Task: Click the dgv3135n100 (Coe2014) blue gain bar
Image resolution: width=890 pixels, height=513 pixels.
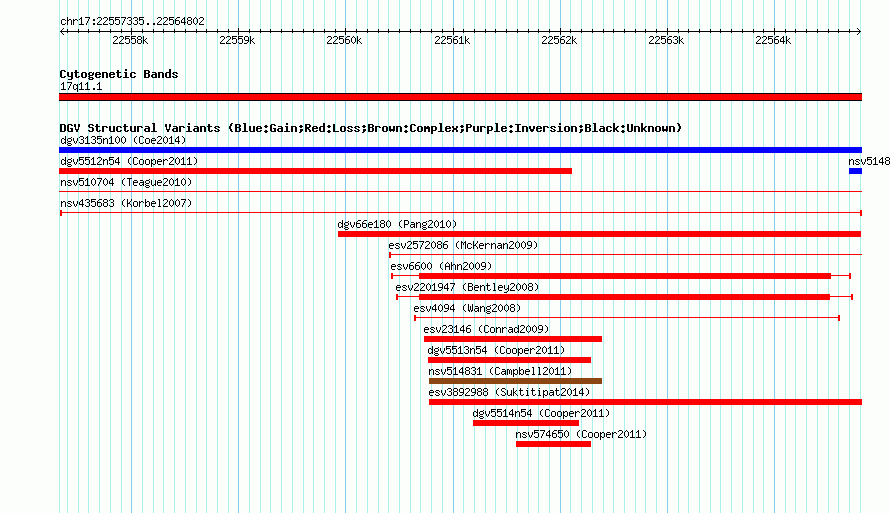Action: click(x=460, y=150)
